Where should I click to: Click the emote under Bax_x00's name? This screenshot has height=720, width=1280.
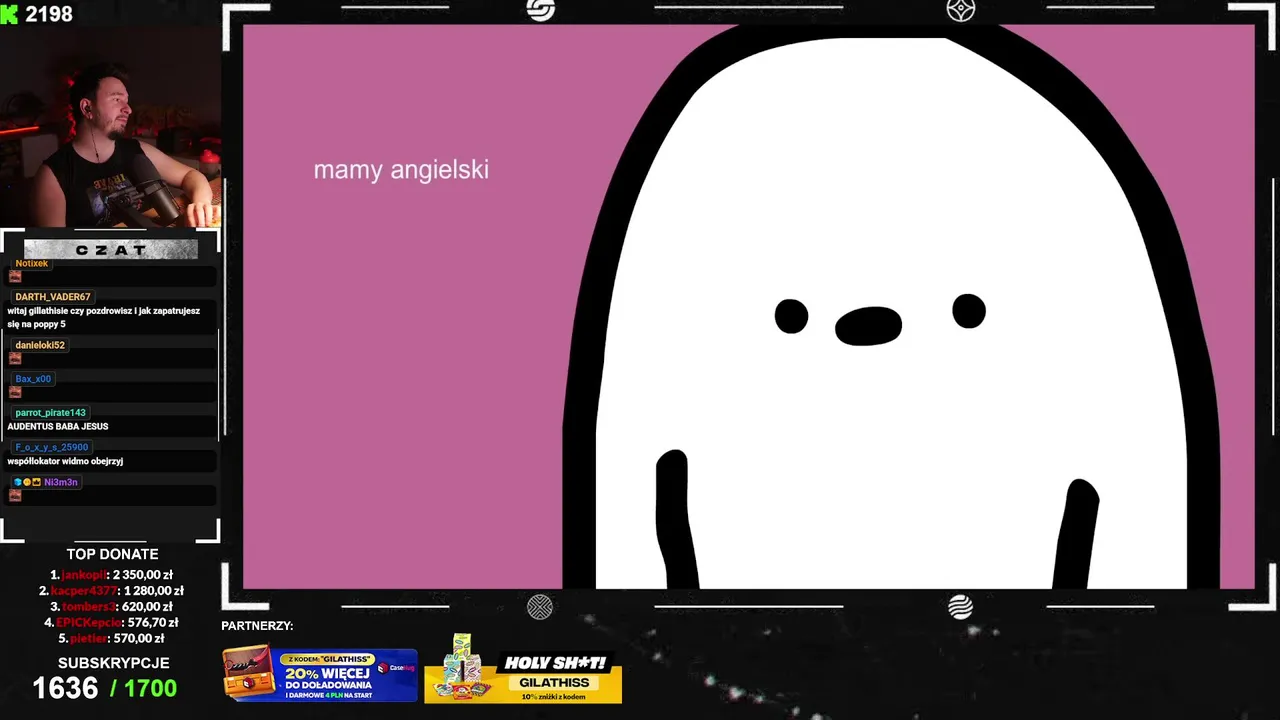point(15,392)
